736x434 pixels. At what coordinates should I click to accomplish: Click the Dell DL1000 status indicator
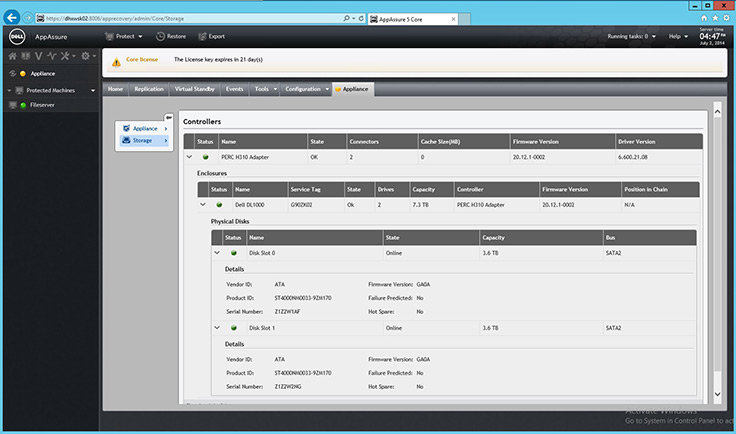[x=219, y=205]
